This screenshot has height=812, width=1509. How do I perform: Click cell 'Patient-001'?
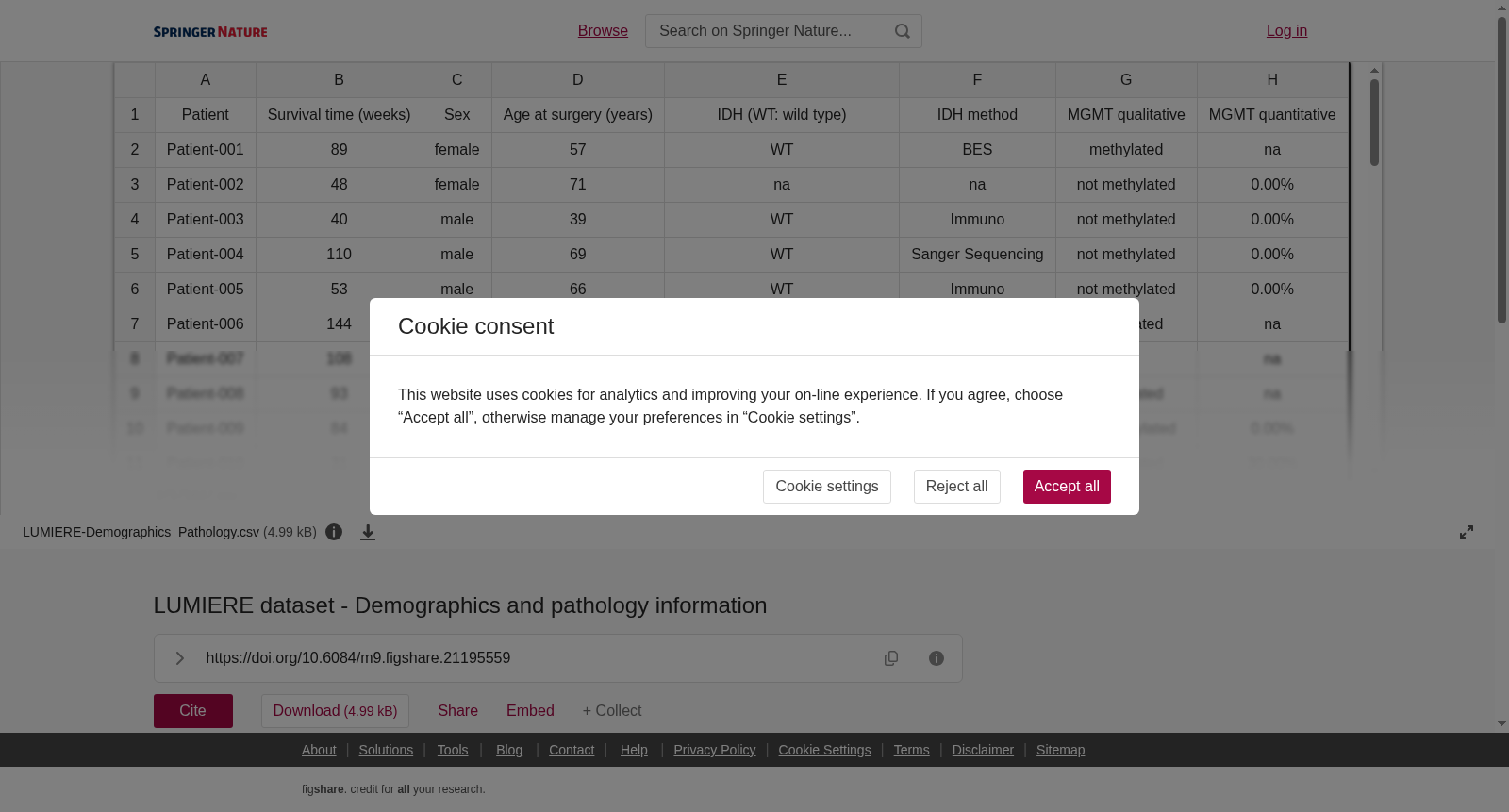tap(206, 150)
